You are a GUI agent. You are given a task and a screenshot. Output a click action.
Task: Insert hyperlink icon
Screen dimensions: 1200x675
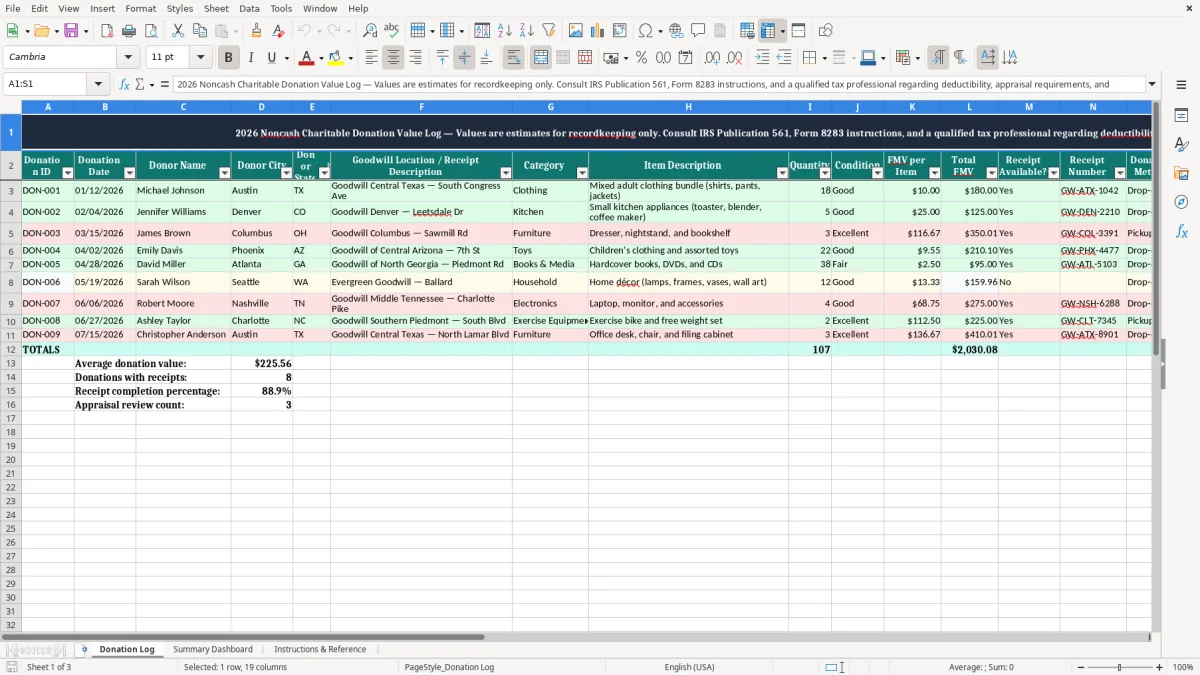[x=677, y=31]
